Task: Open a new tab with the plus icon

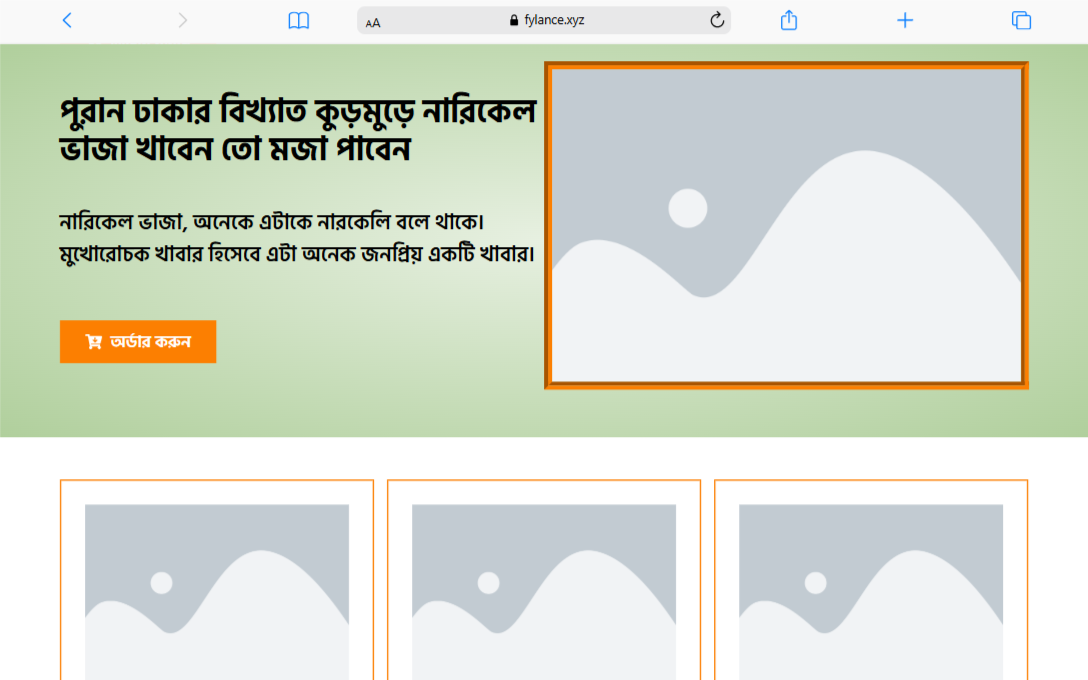Action: [904, 20]
